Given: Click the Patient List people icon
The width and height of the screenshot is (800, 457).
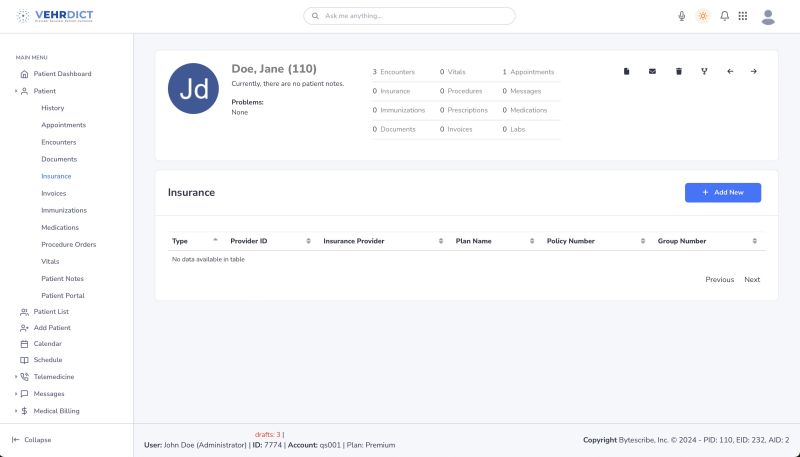Looking at the screenshot, I should (x=24, y=312).
